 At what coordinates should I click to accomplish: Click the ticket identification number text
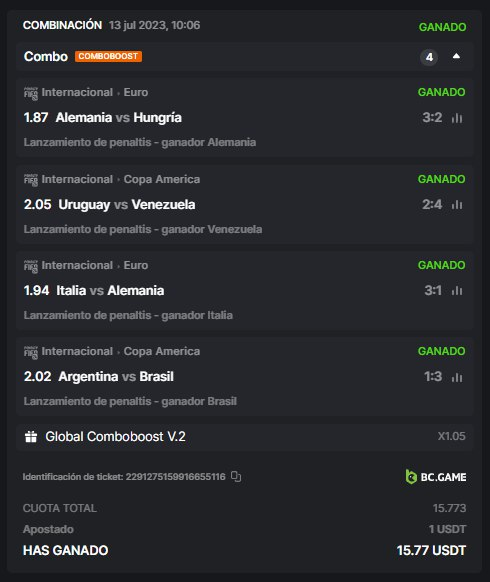click(124, 477)
